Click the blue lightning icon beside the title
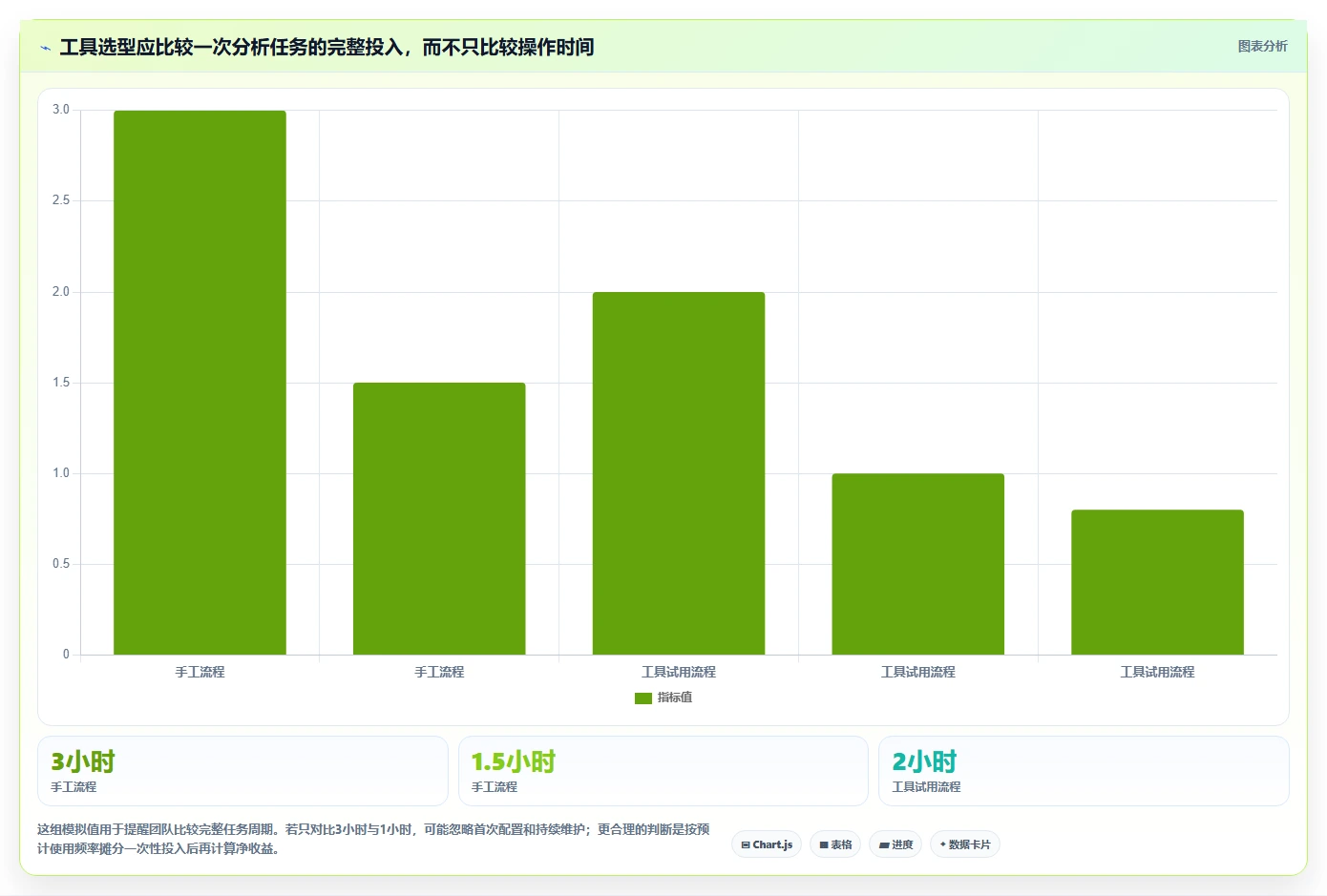 point(45,48)
